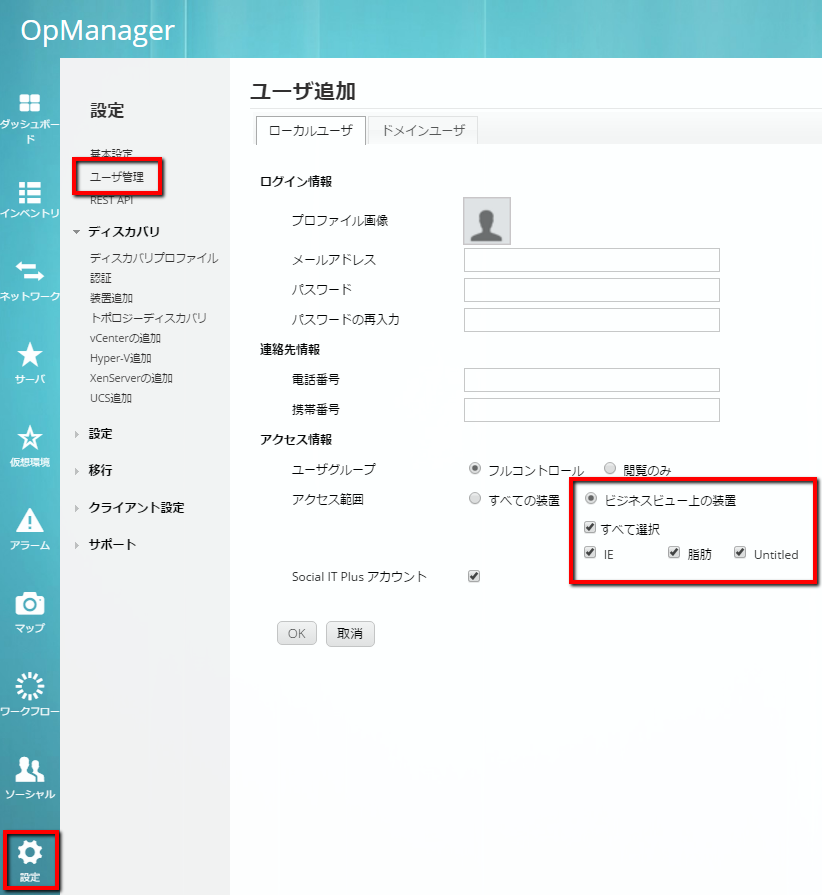Open Hyper-V追加 menu item
This screenshot has width=822, height=895.
120,358
